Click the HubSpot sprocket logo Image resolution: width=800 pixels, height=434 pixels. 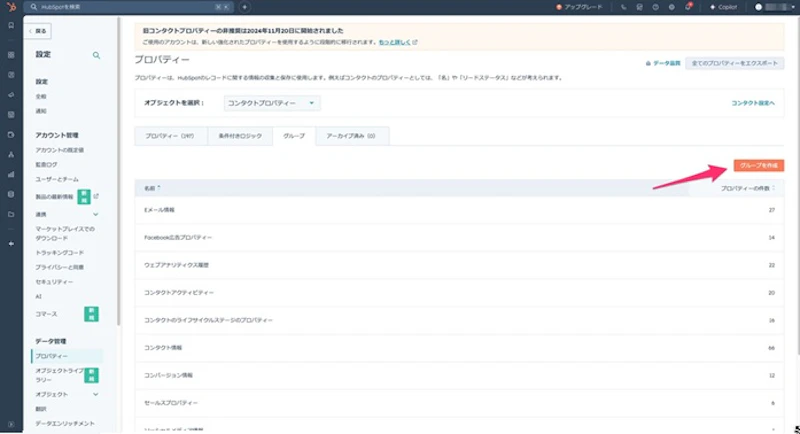[11, 7]
